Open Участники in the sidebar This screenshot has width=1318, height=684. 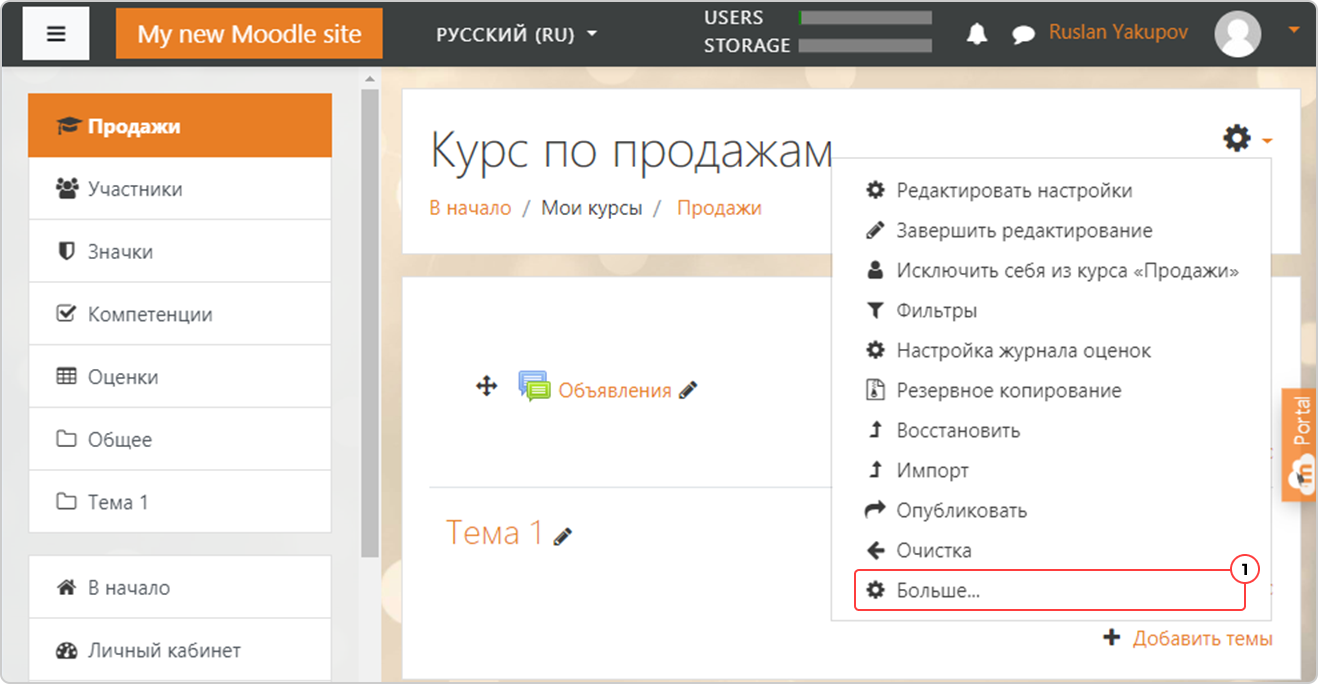pos(135,189)
